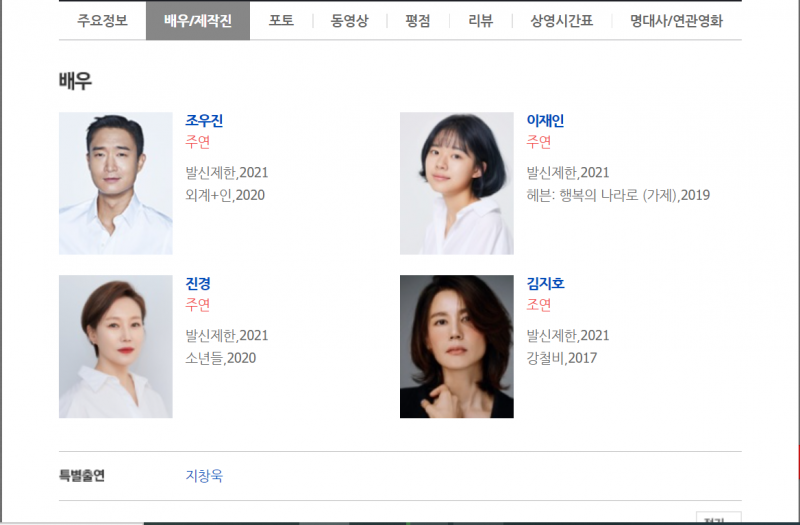Select the 배우/제작진 tab
Screen dimensions: 800x525
pos(198,21)
